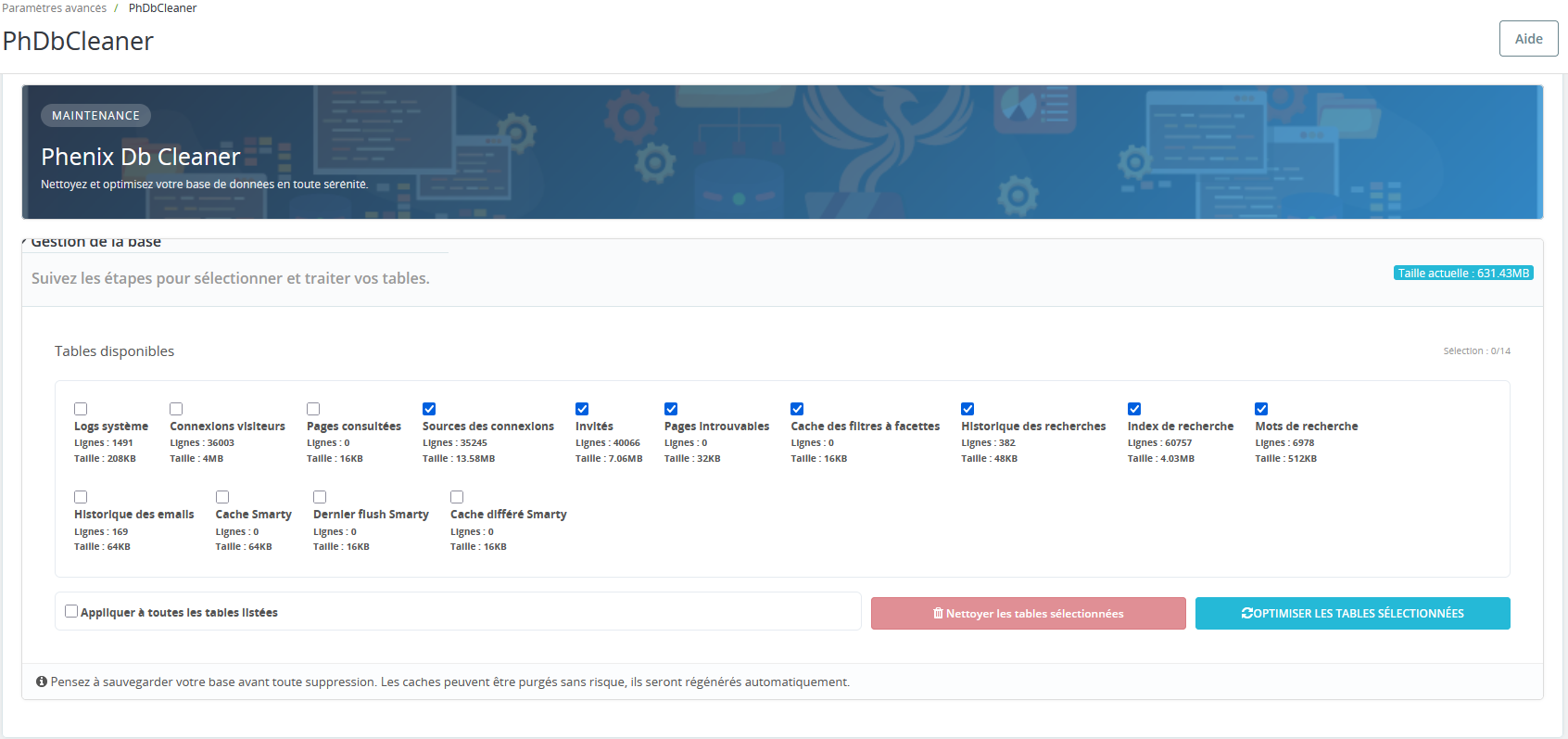
Task: Deselect Pages introuvables checkbox
Action: tap(671, 409)
